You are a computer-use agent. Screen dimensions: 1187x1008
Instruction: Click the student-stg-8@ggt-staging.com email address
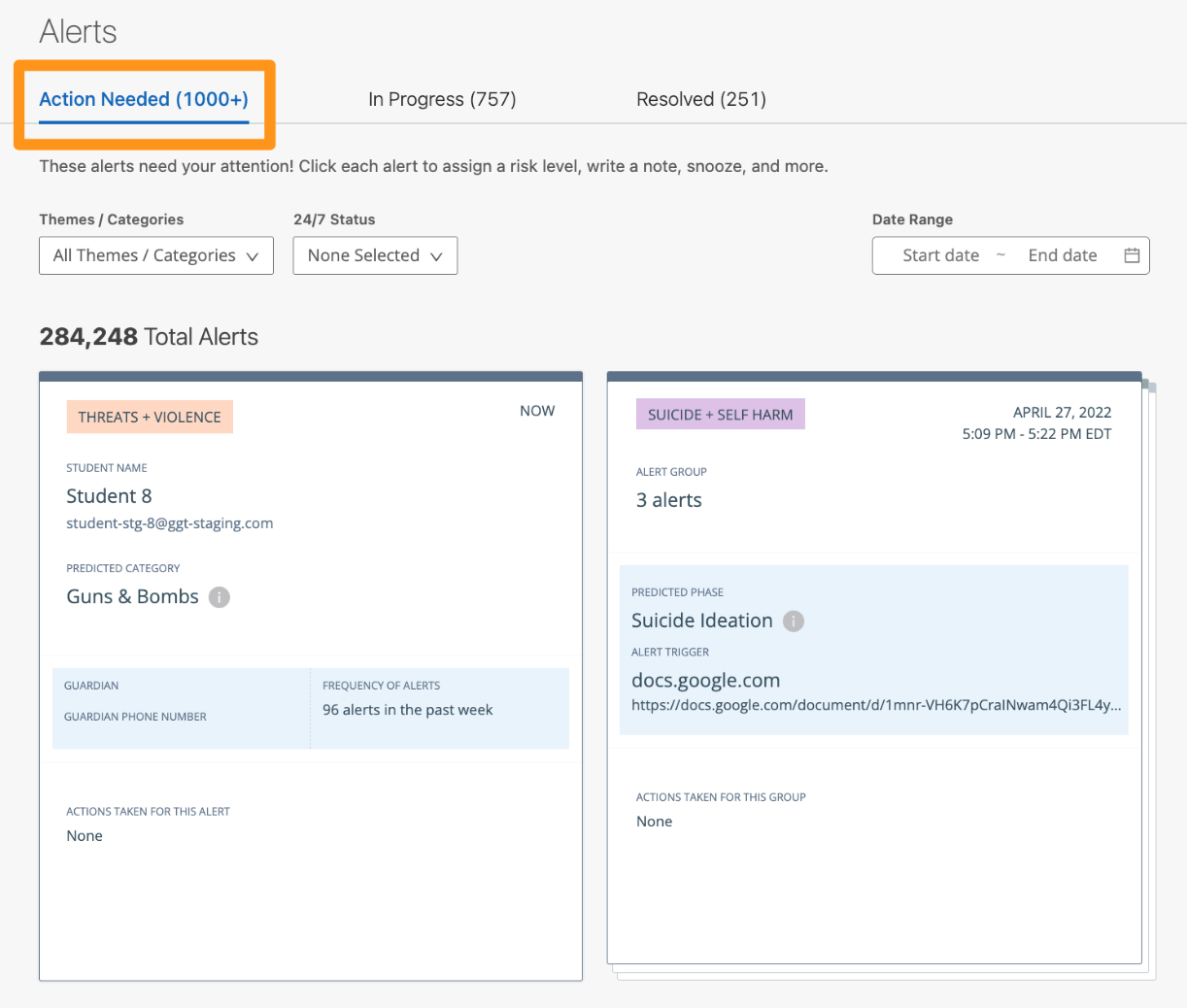pos(169,523)
